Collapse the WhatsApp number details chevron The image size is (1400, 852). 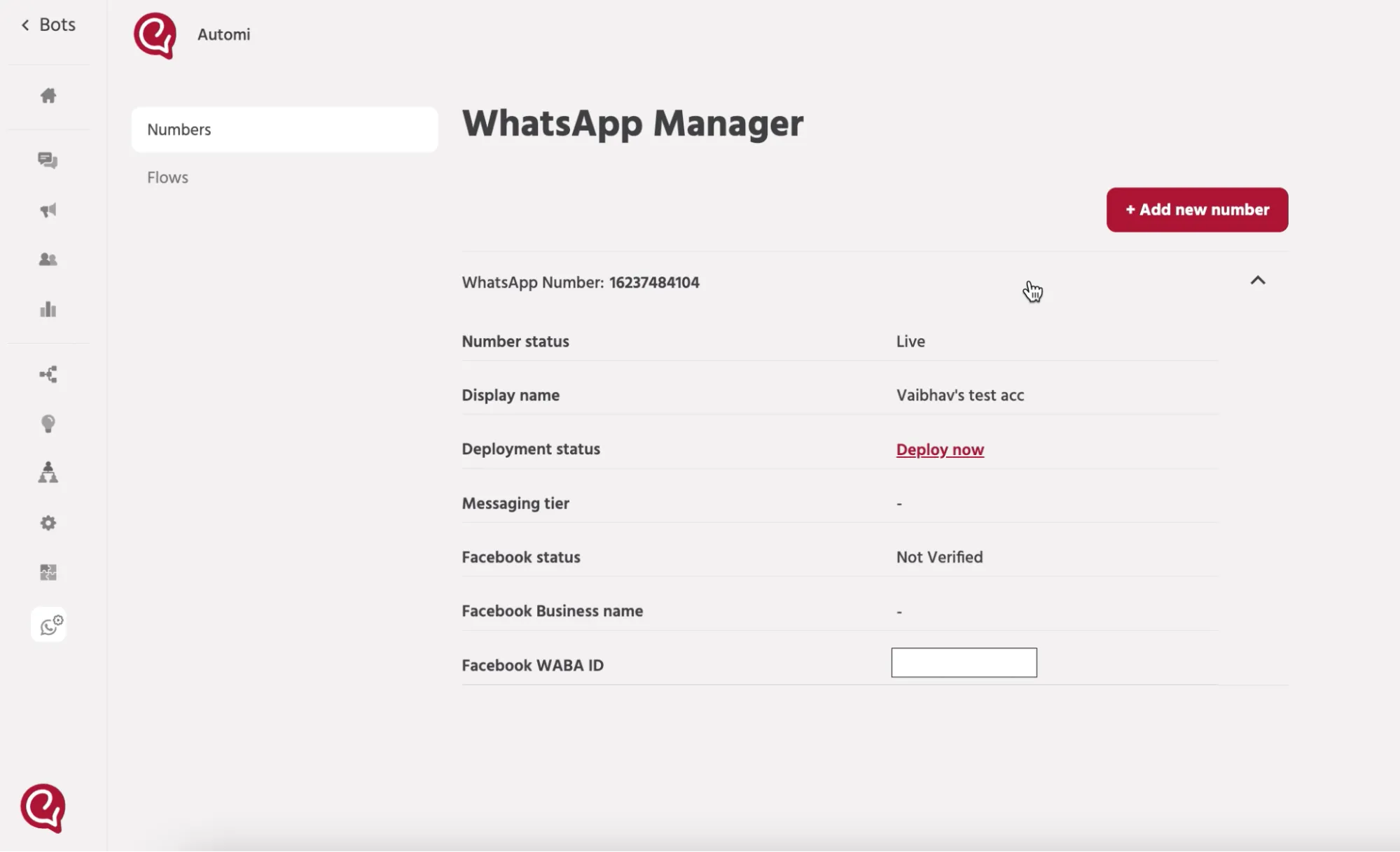point(1258,281)
